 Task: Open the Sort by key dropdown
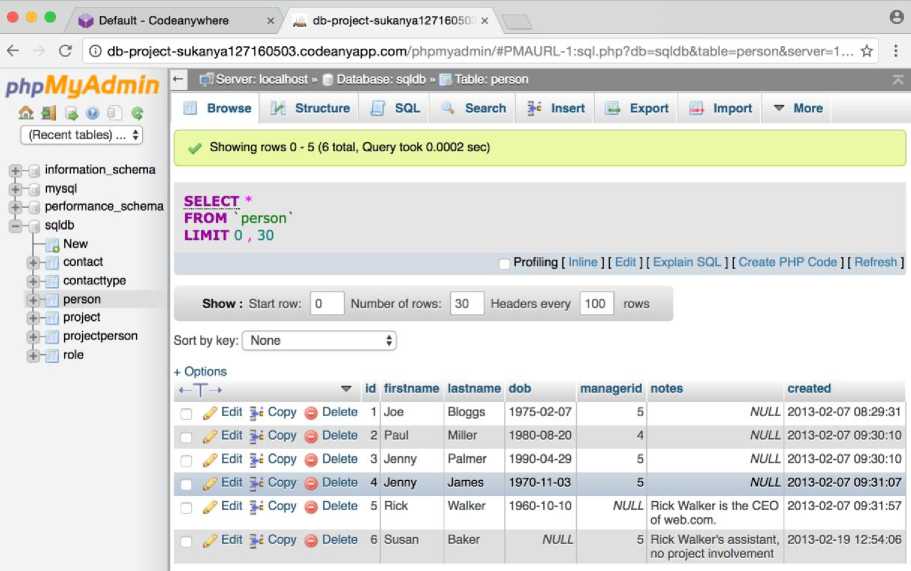pos(319,341)
